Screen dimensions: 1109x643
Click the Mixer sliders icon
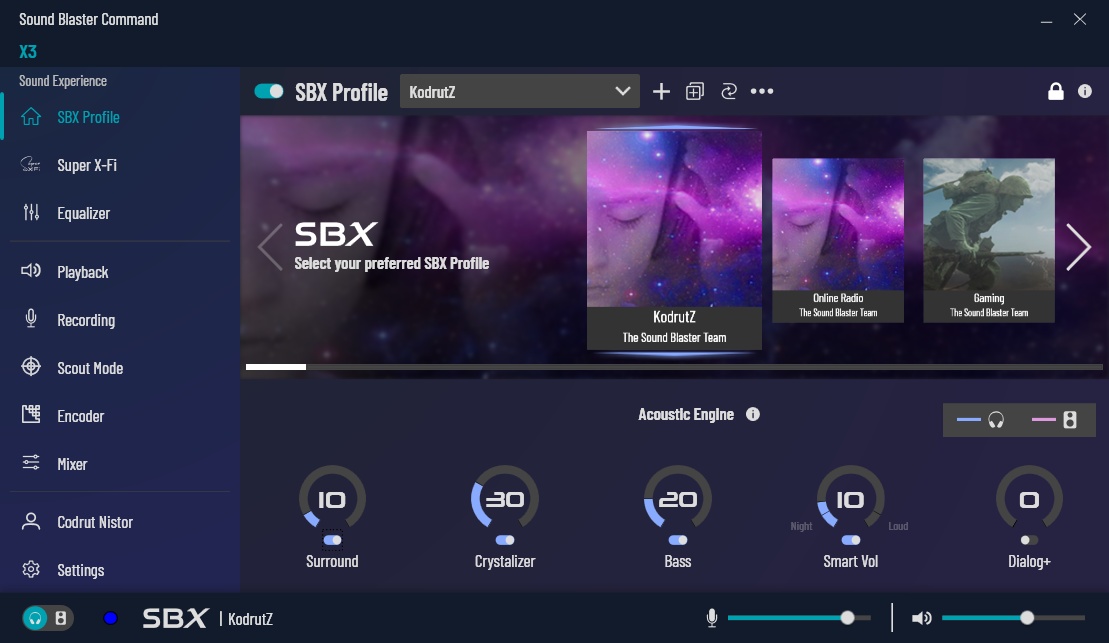[31, 463]
